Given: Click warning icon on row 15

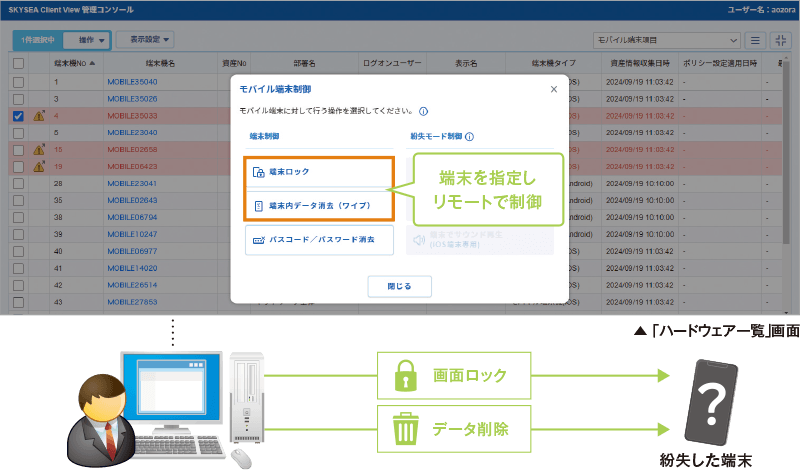Looking at the screenshot, I should tap(38, 150).
